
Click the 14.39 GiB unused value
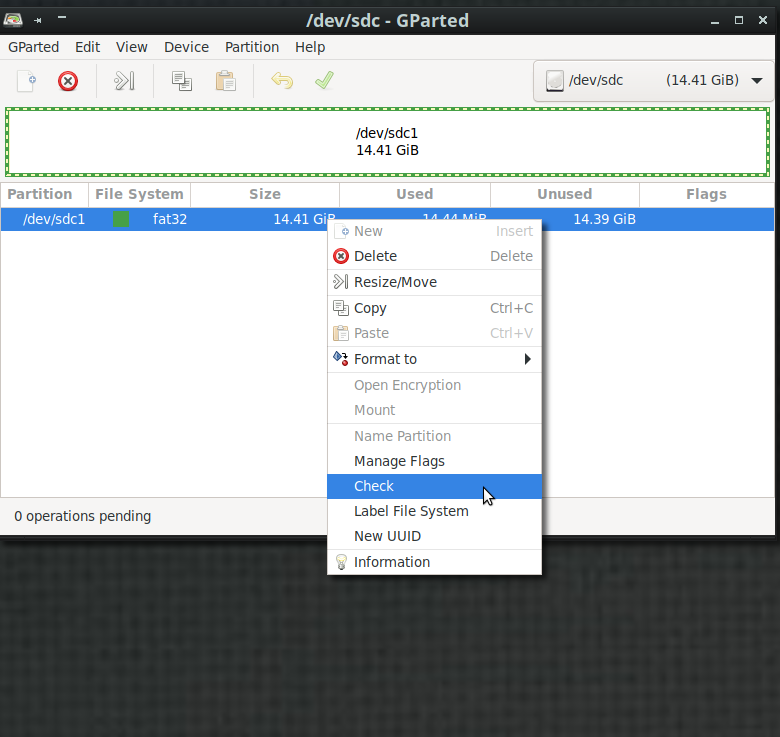click(604, 219)
